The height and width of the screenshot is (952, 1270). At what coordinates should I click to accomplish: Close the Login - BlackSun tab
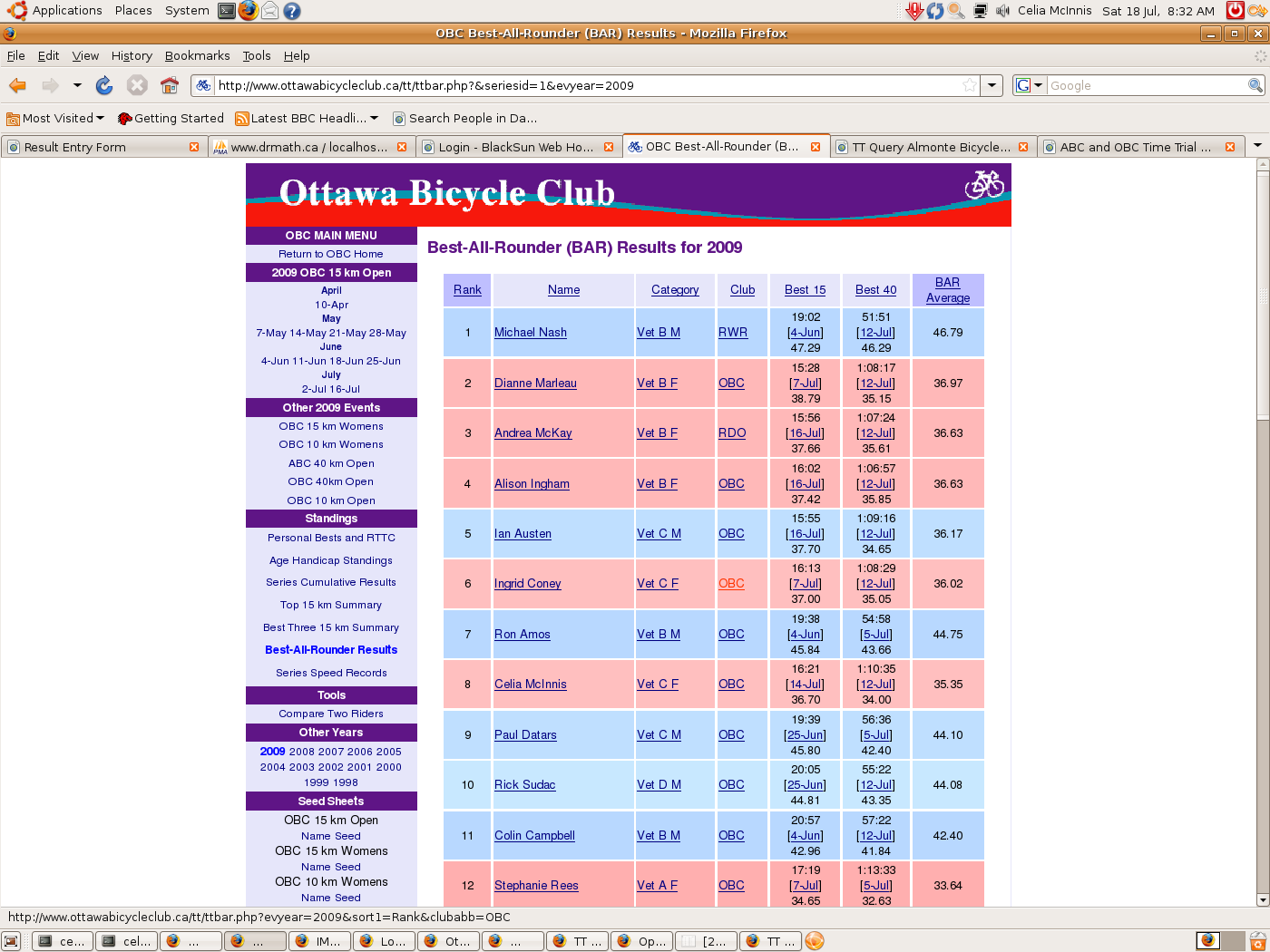(609, 147)
